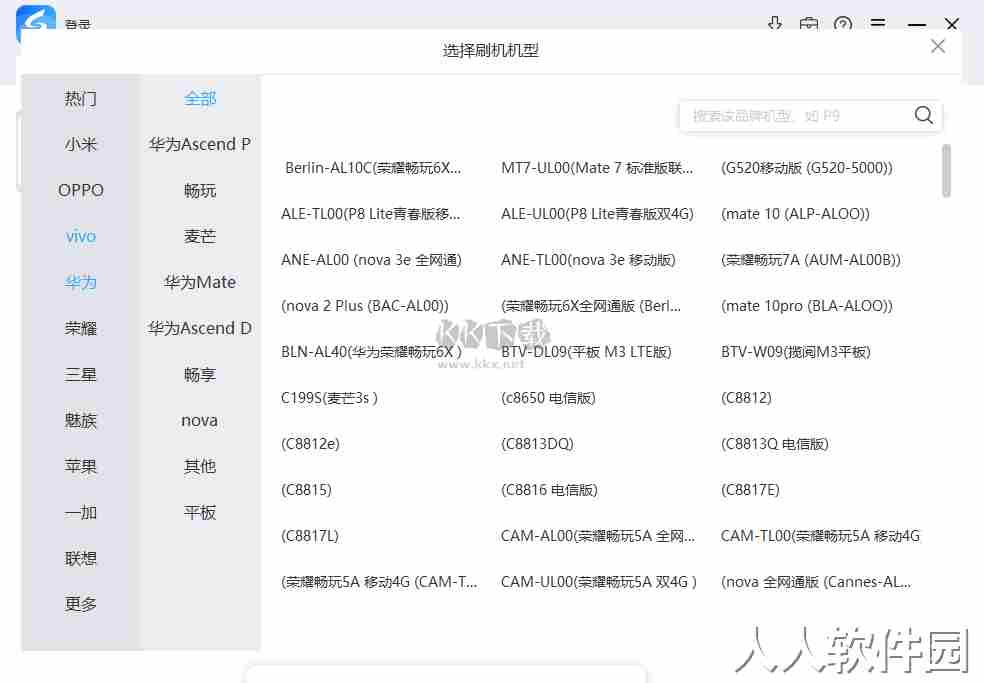Choose model CAM-TL00(荣耀畅玩5A 移动4G
Screen dimensions: 984x683
[x=820, y=536]
